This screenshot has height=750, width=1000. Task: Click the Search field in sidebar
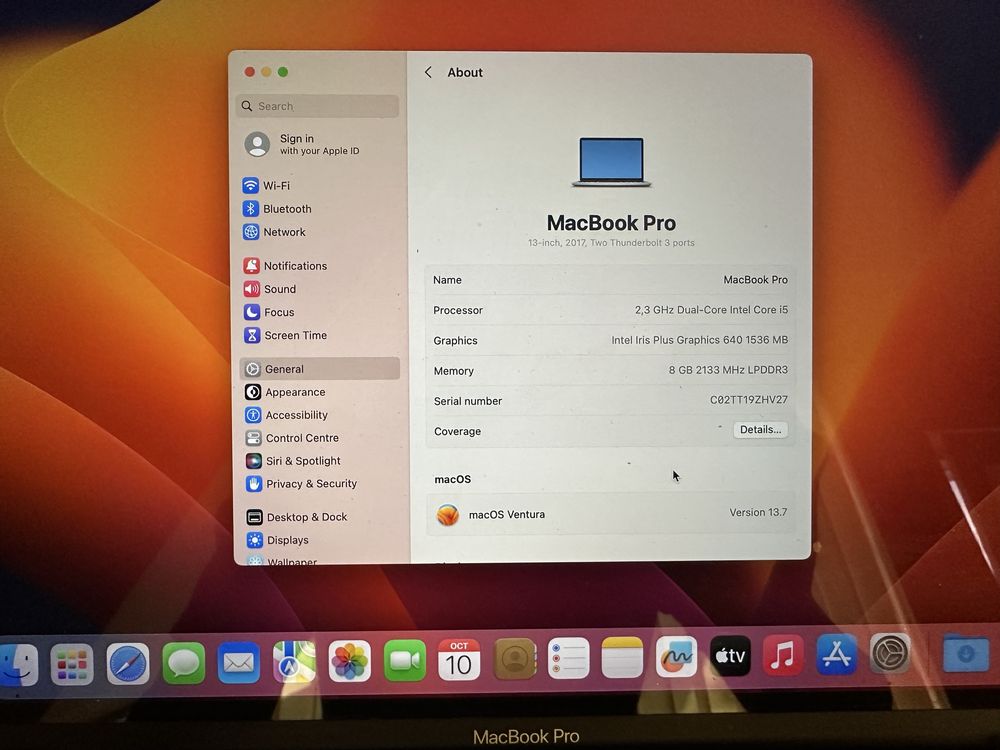click(318, 106)
